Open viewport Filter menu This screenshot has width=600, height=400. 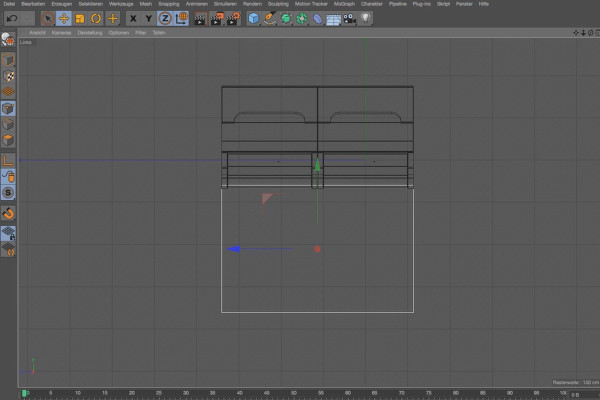(x=140, y=33)
